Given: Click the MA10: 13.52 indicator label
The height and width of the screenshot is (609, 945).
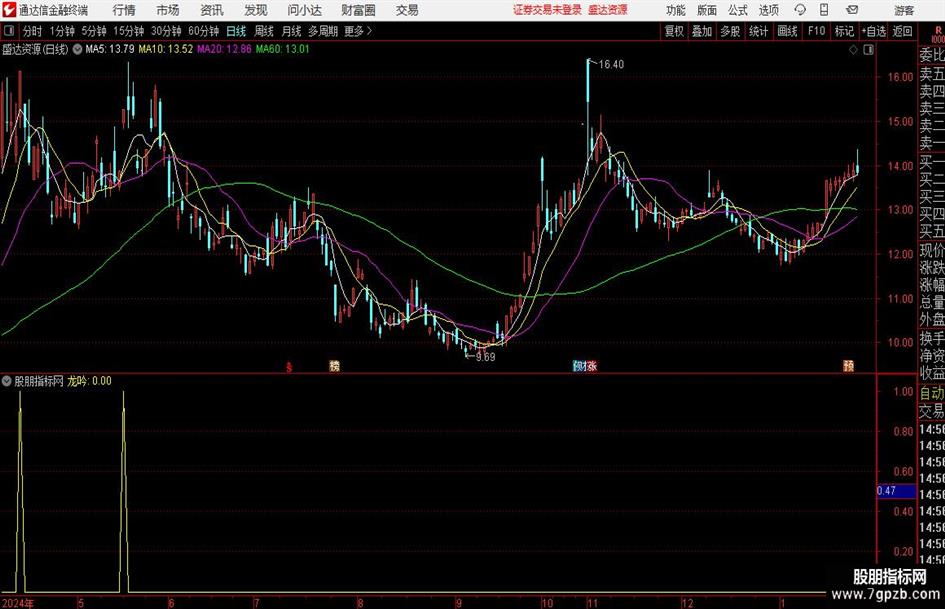Looking at the screenshot, I should (x=166, y=49).
